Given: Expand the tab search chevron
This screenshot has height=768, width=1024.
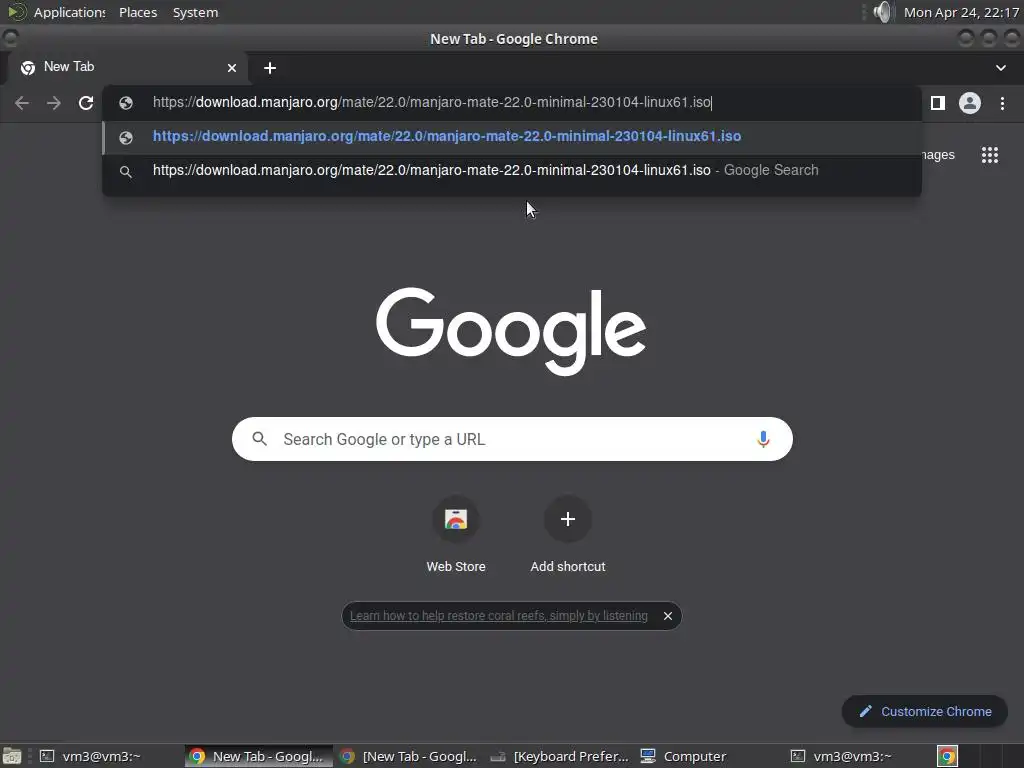Looking at the screenshot, I should click(1000, 68).
